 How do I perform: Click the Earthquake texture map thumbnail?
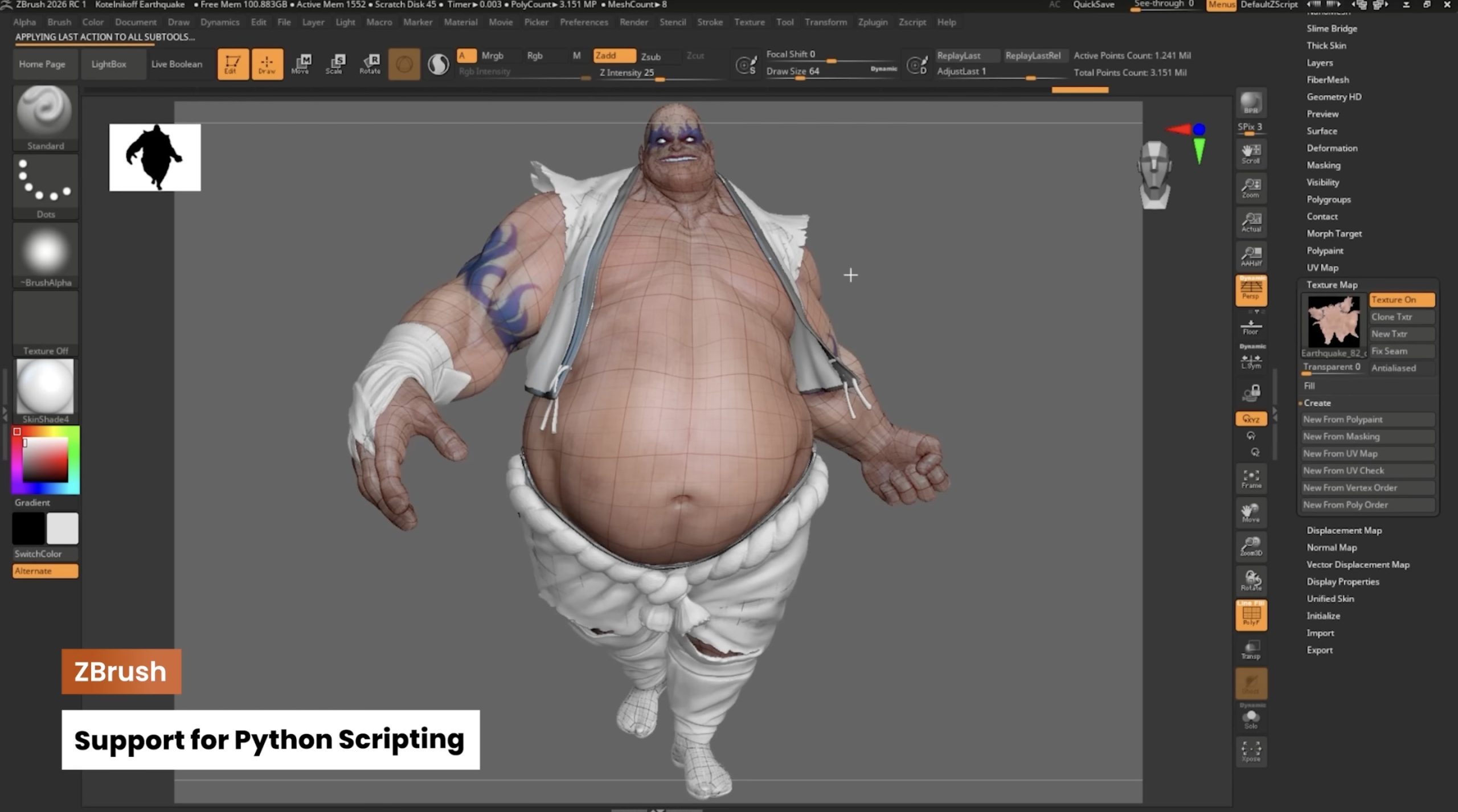click(x=1333, y=321)
